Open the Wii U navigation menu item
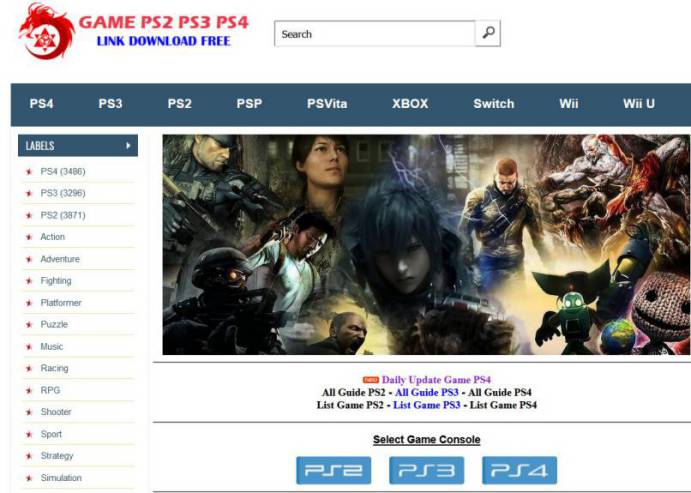Viewport: 691px width, 493px height. [x=639, y=104]
